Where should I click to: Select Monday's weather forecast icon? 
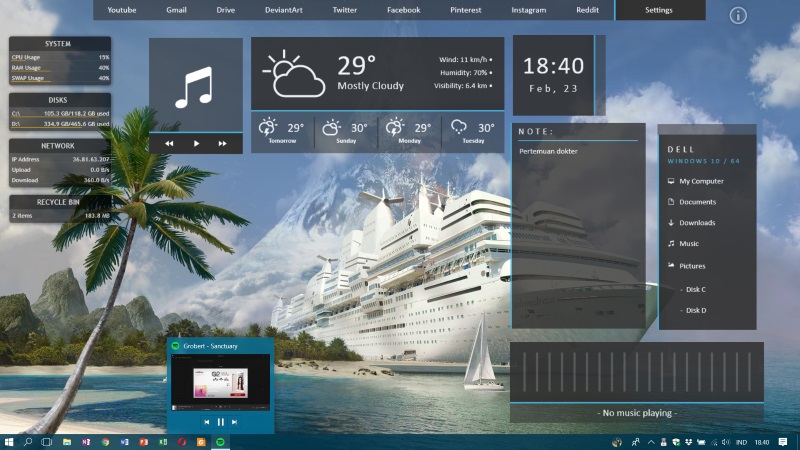[394, 127]
